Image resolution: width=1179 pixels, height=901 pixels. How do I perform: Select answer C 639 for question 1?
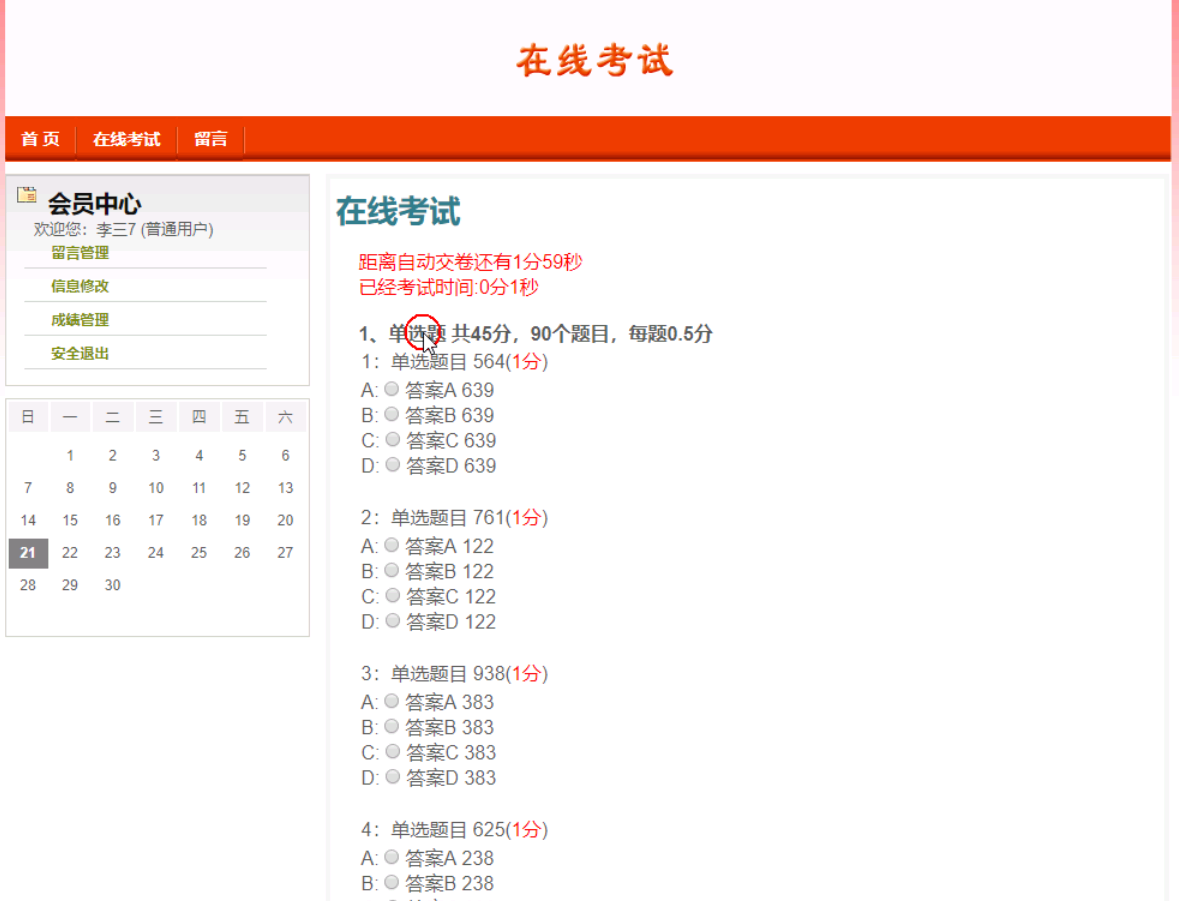coord(391,438)
